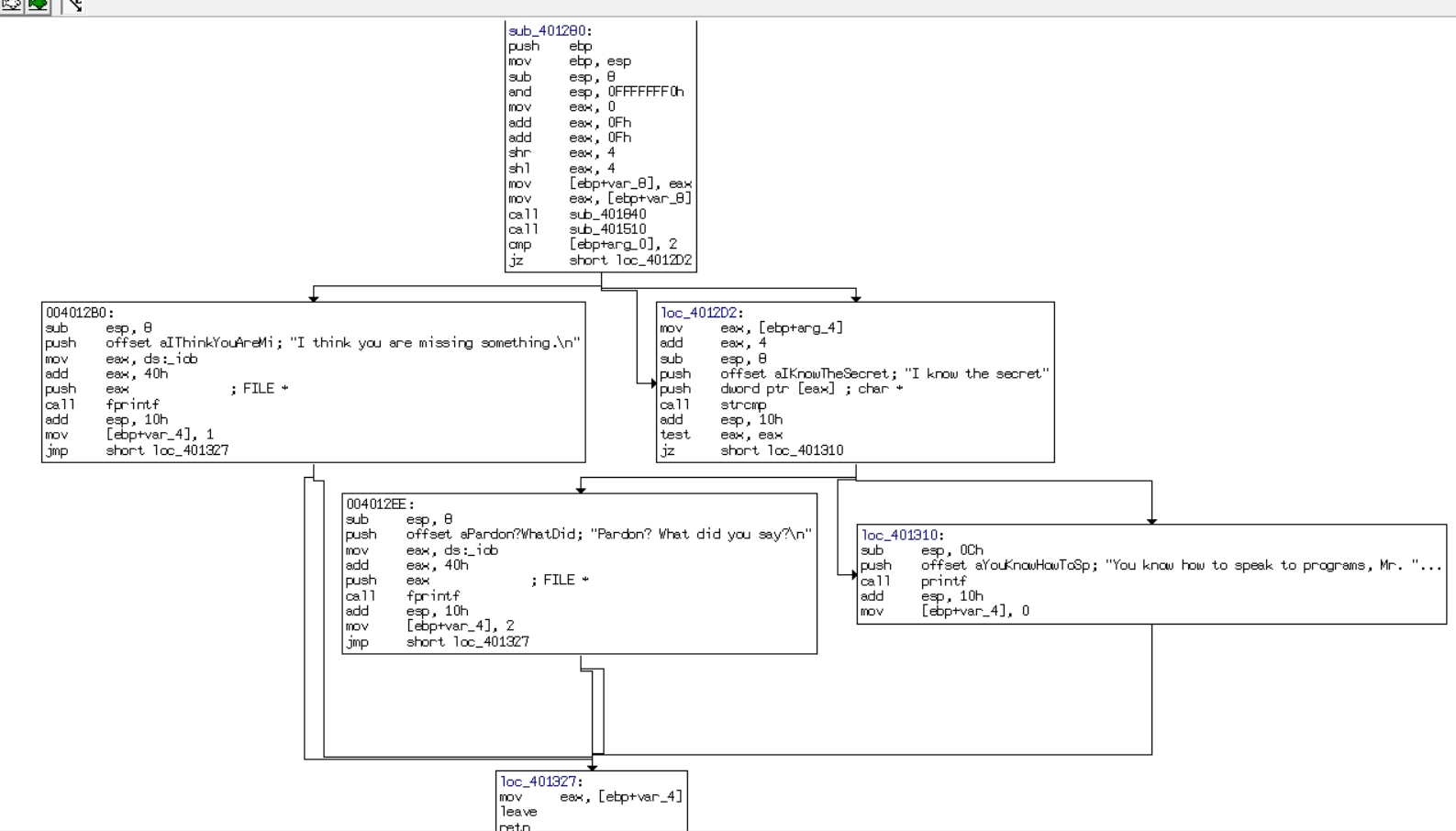Screen dimensions: 1456x831
Task: Click the diagonal arrow toolbar icon
Action: point(74,5)
